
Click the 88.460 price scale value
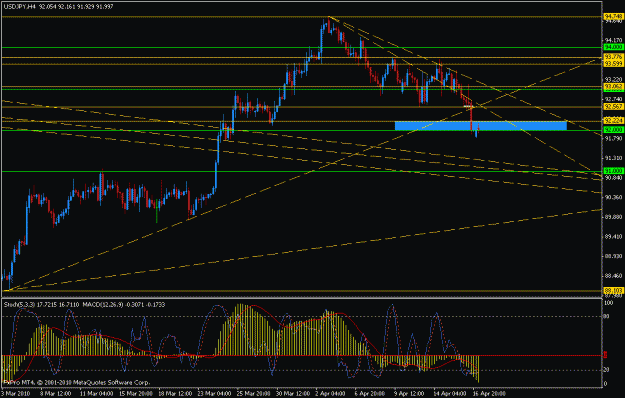click(x=613, y=276)
